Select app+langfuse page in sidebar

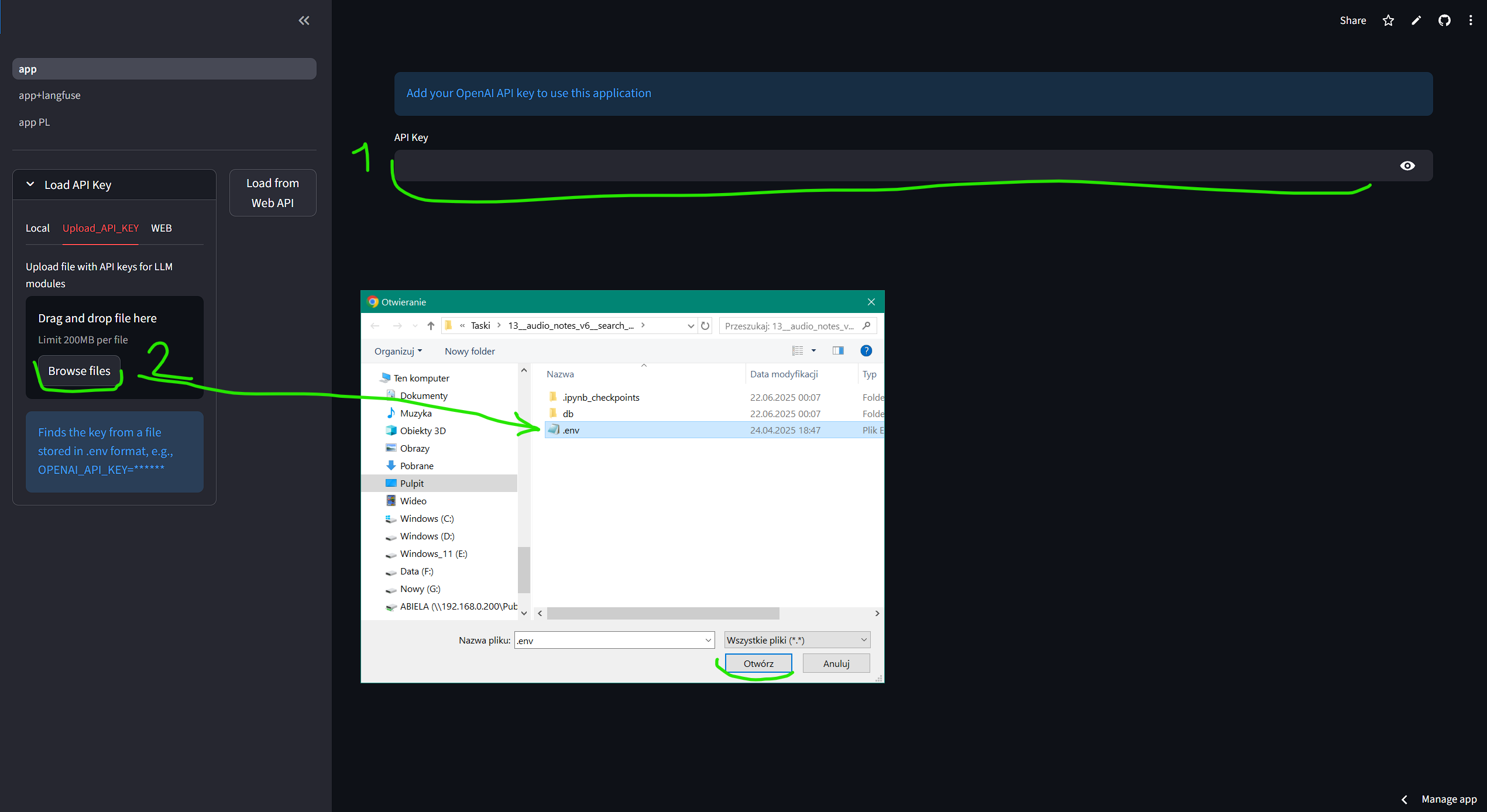pos(50,95)
